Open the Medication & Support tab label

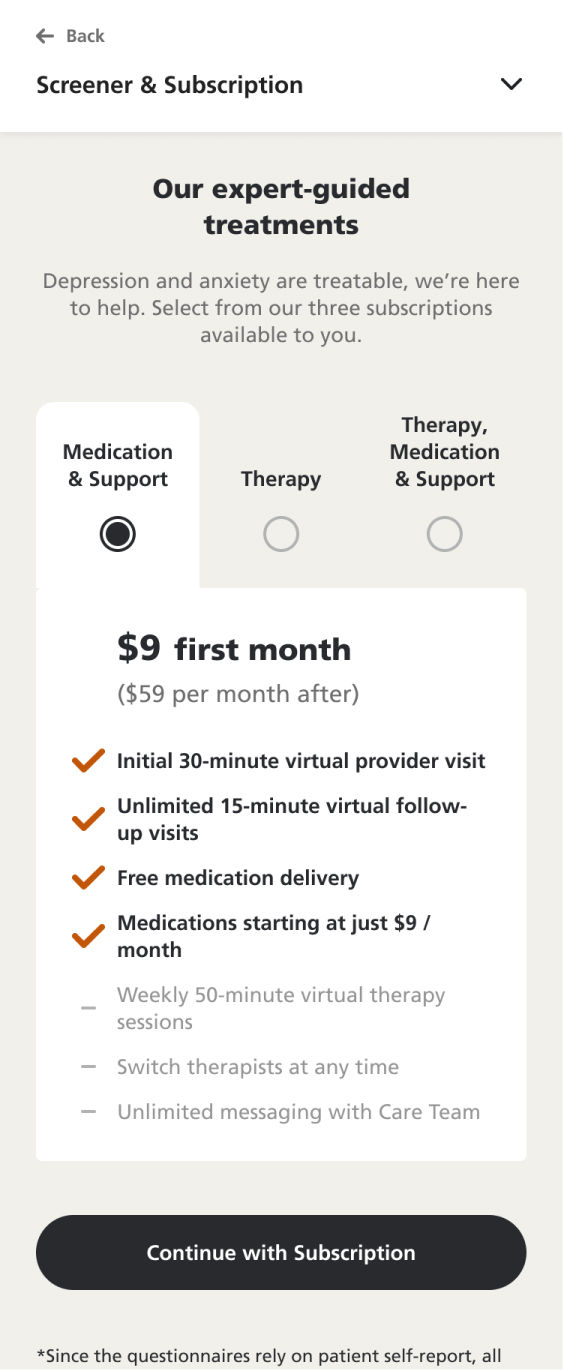pyautogui.click(x=118, y=465)
